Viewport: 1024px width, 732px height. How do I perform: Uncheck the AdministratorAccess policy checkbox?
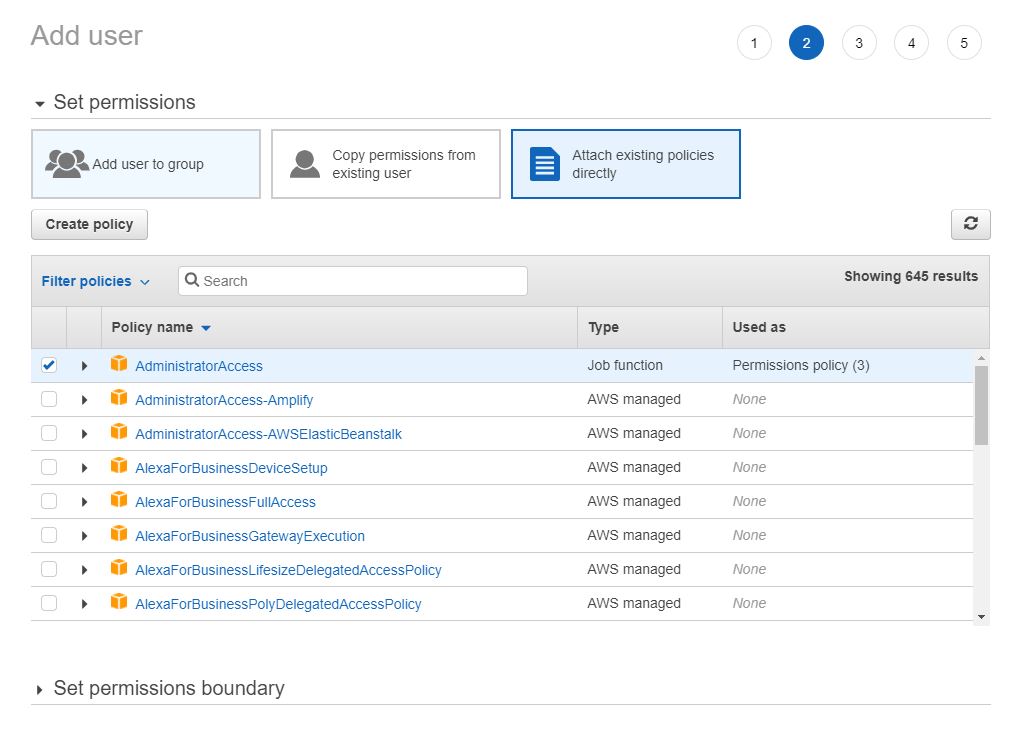coord(49,365)
